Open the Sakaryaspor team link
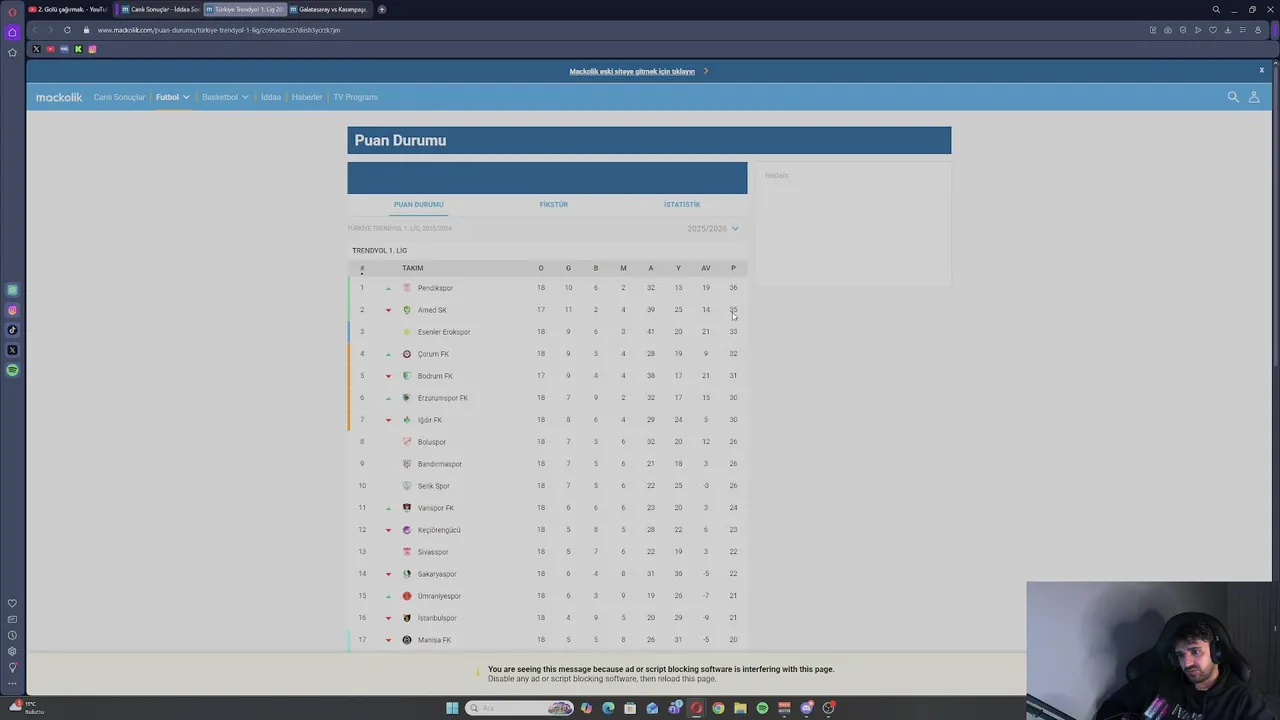Screen dimensions: 1280x720 pyautogui.click(x=437, y=574)
